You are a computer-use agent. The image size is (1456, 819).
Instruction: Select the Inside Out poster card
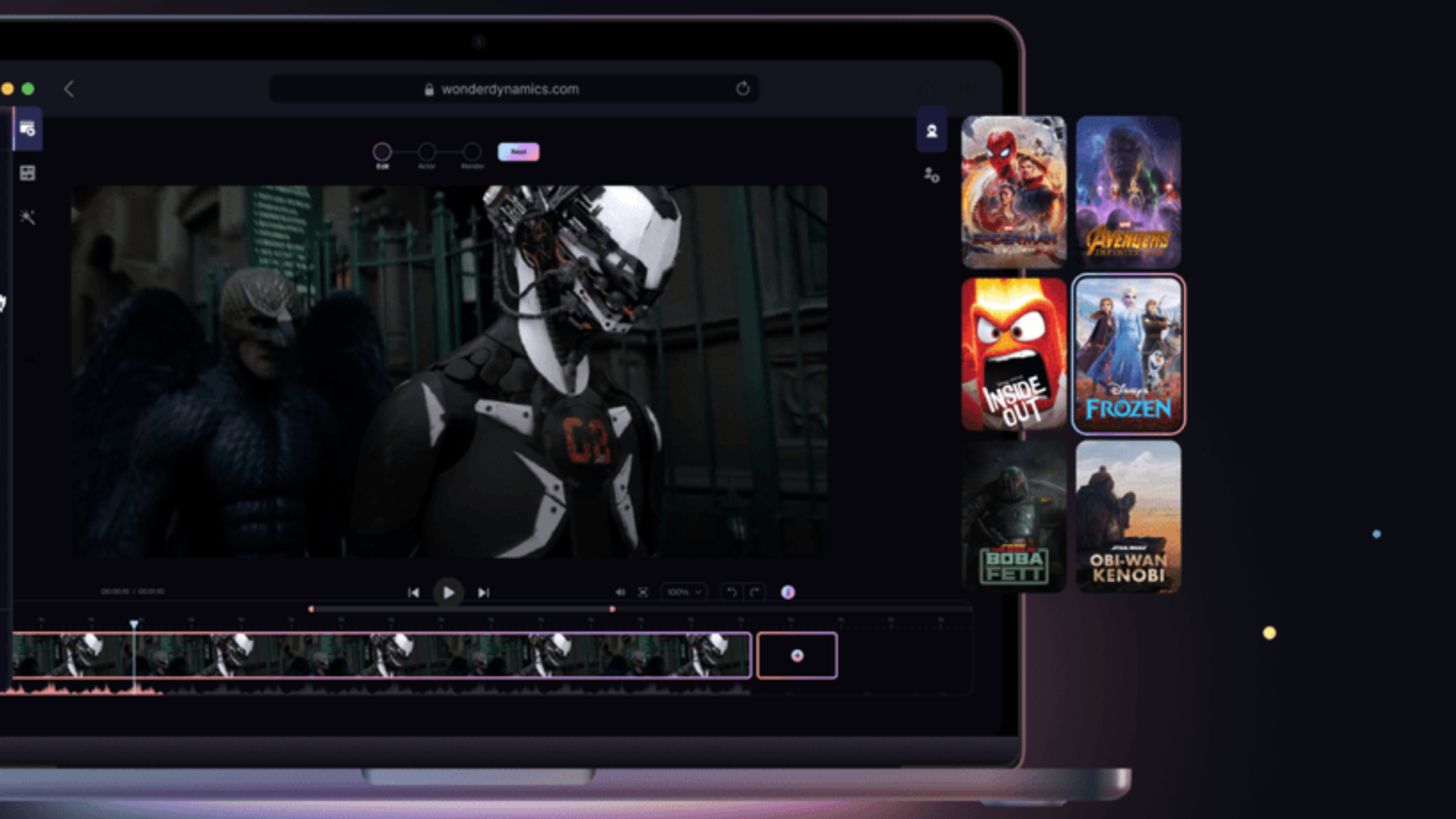(x=1014, y=354)
